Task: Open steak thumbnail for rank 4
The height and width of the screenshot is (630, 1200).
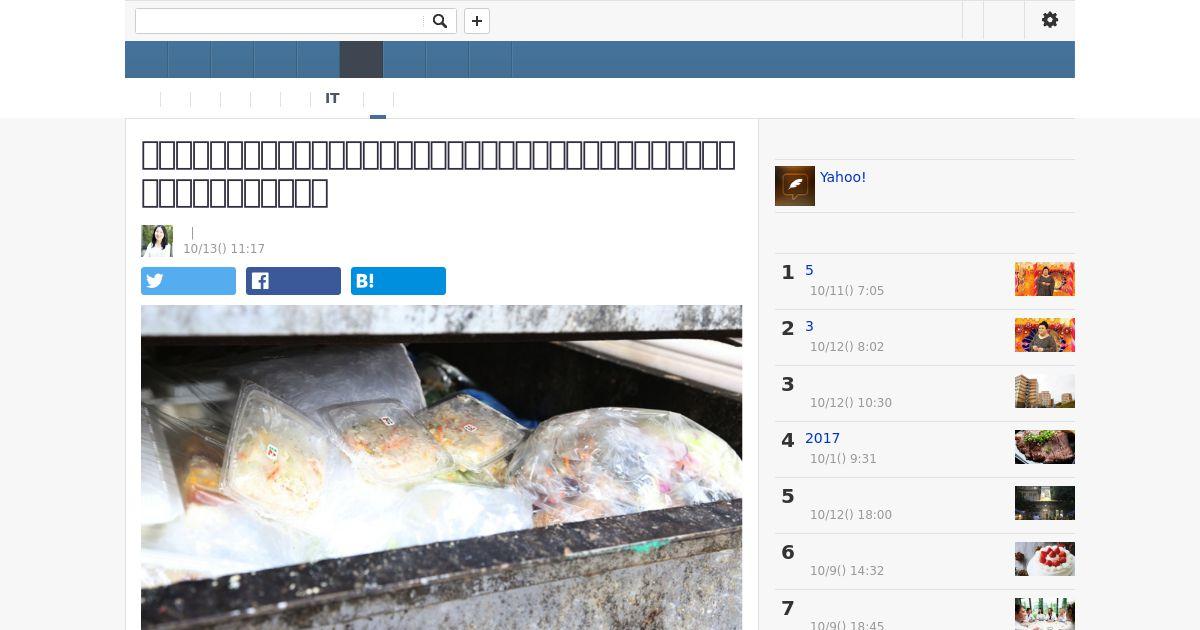Action: 1045,447
